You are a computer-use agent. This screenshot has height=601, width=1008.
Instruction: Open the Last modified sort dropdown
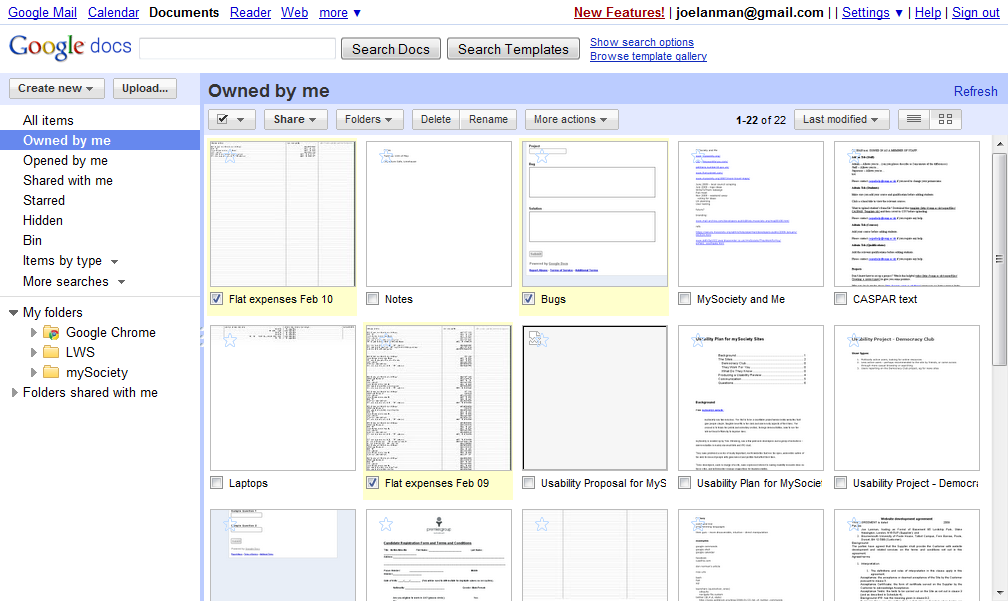tap(842, 119)
